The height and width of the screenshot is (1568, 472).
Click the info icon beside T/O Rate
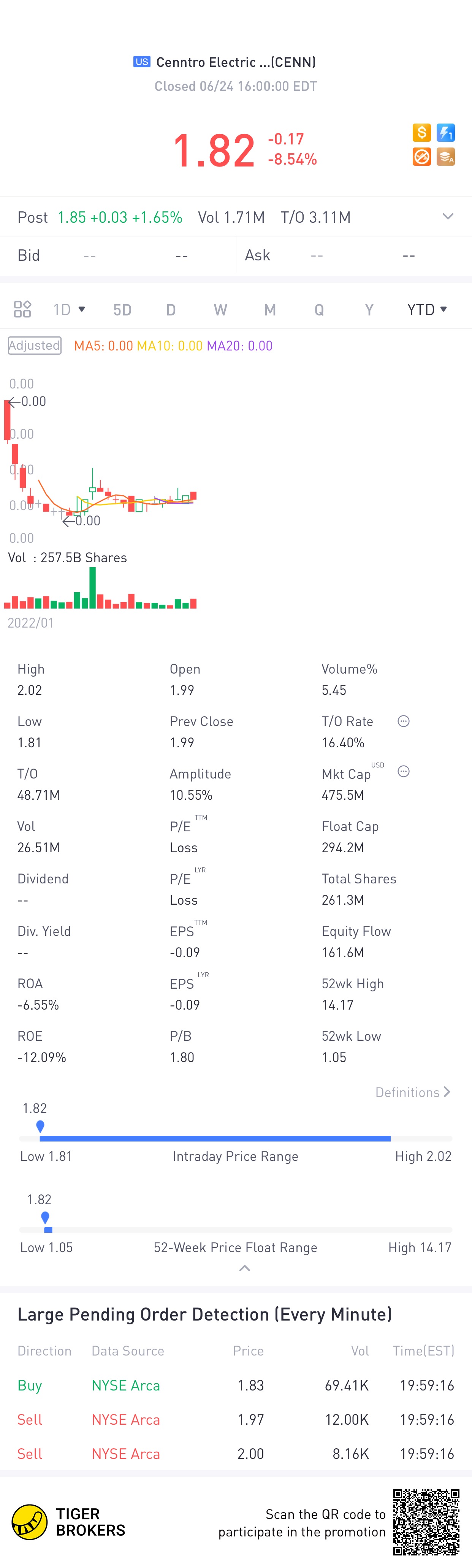[403, 721]
